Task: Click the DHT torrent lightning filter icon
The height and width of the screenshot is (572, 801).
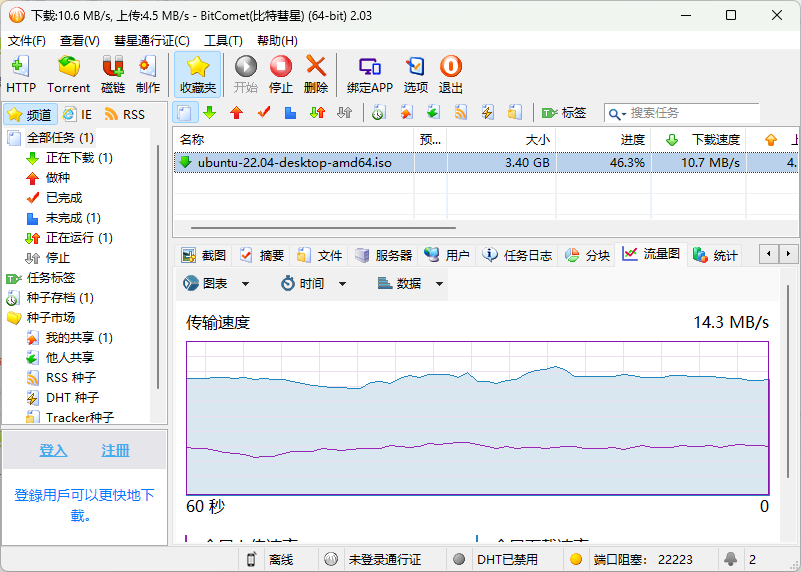Action: (487, 113)
